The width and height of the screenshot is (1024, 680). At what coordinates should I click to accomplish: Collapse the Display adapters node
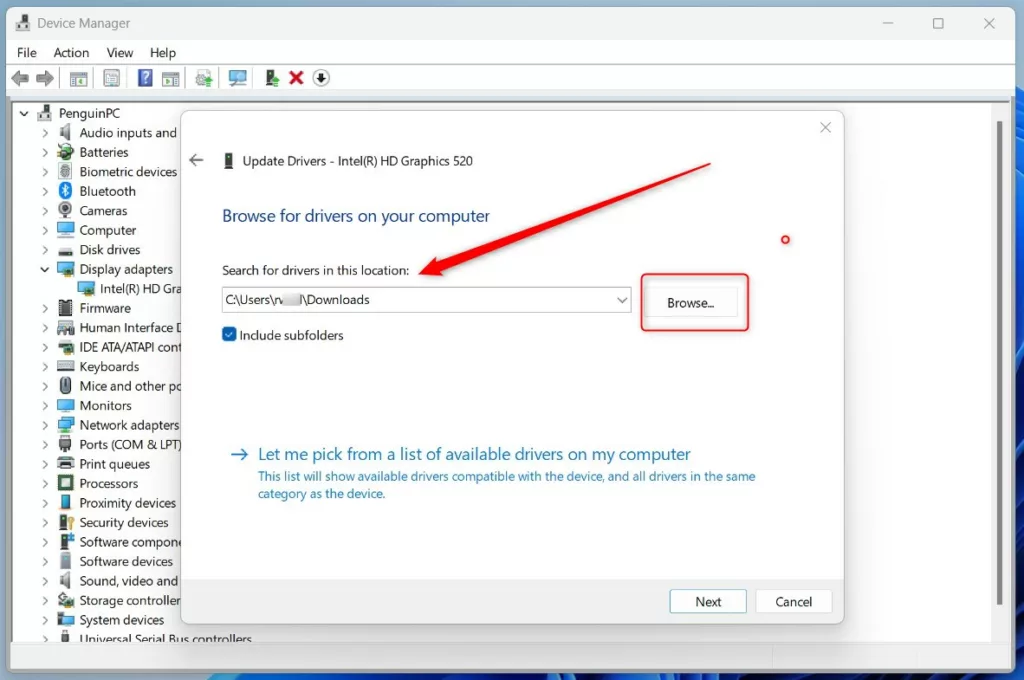click(x=44, y=269)
